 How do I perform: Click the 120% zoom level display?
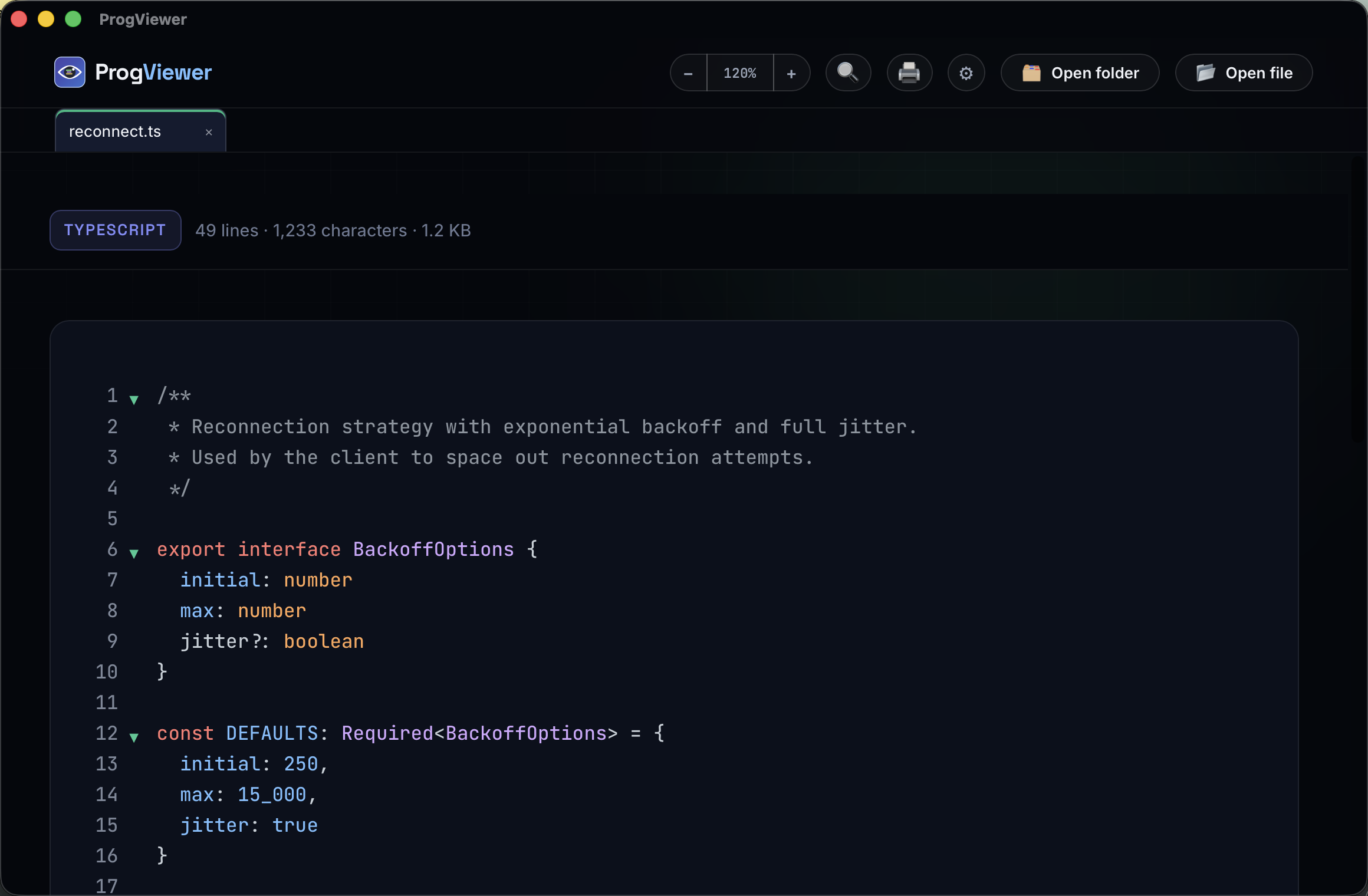coord(740,73)
